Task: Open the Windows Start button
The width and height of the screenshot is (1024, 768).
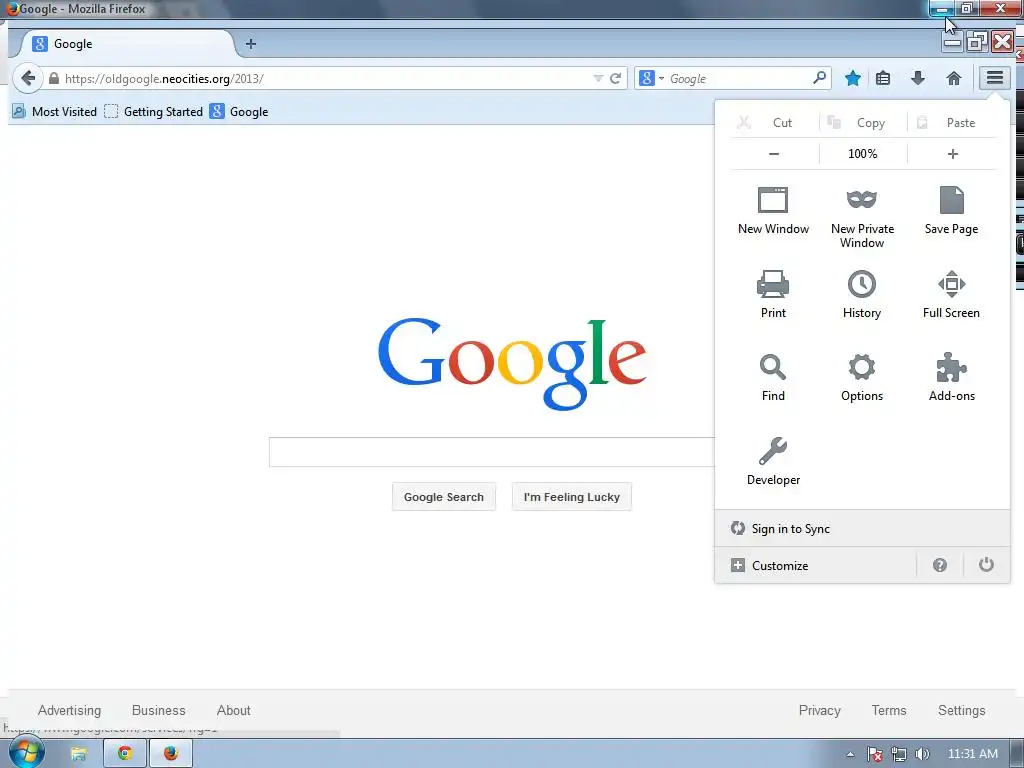Action: (x=26, y=752)
